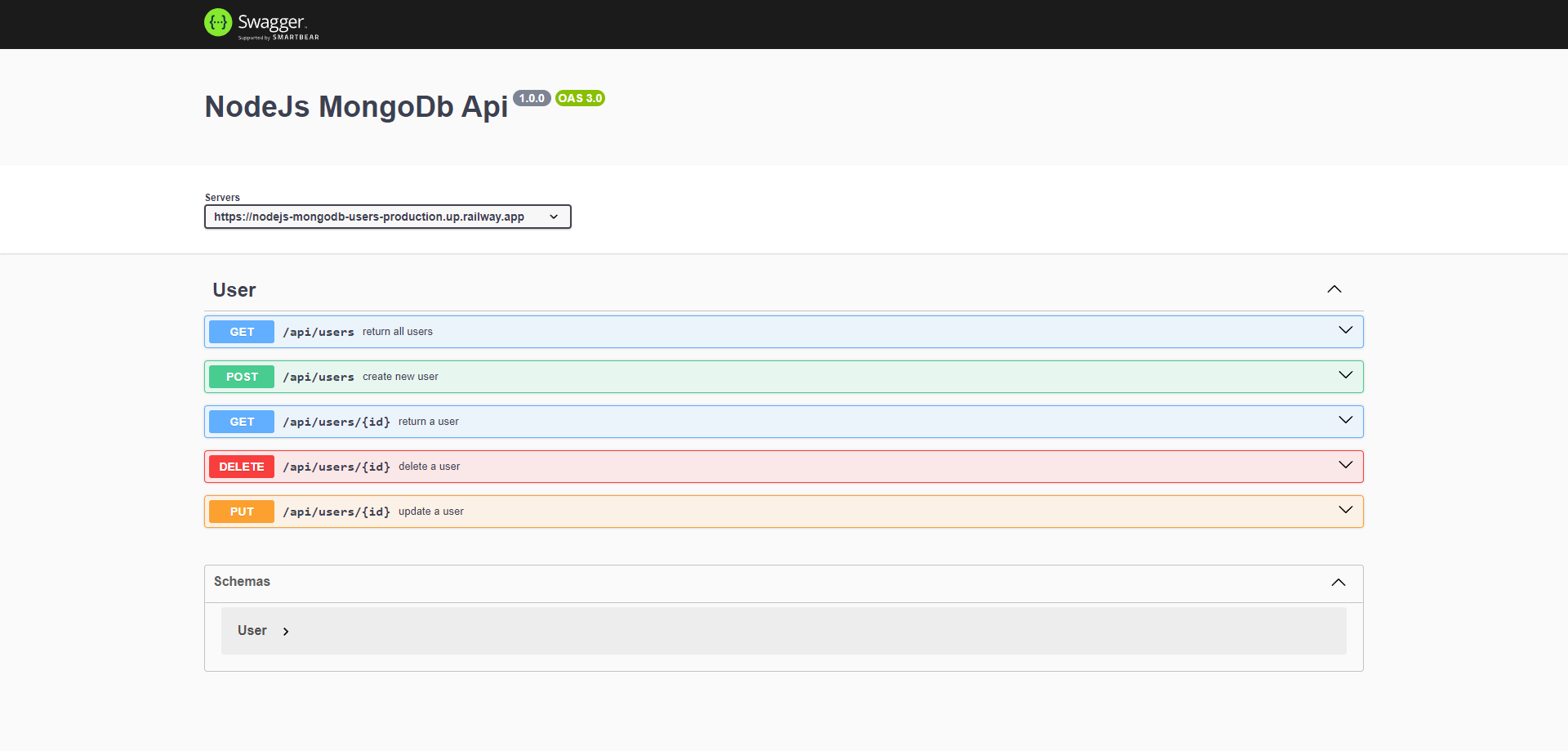Click the PUT method badge
The image size is (1568, 751).
(242, 512)
